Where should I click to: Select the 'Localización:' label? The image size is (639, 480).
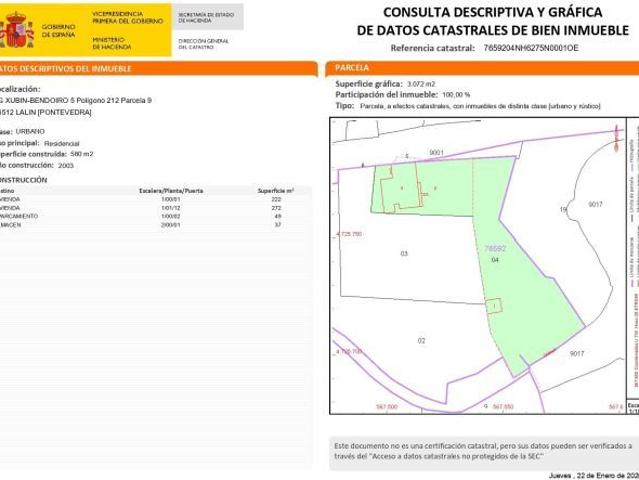point(20,89)
